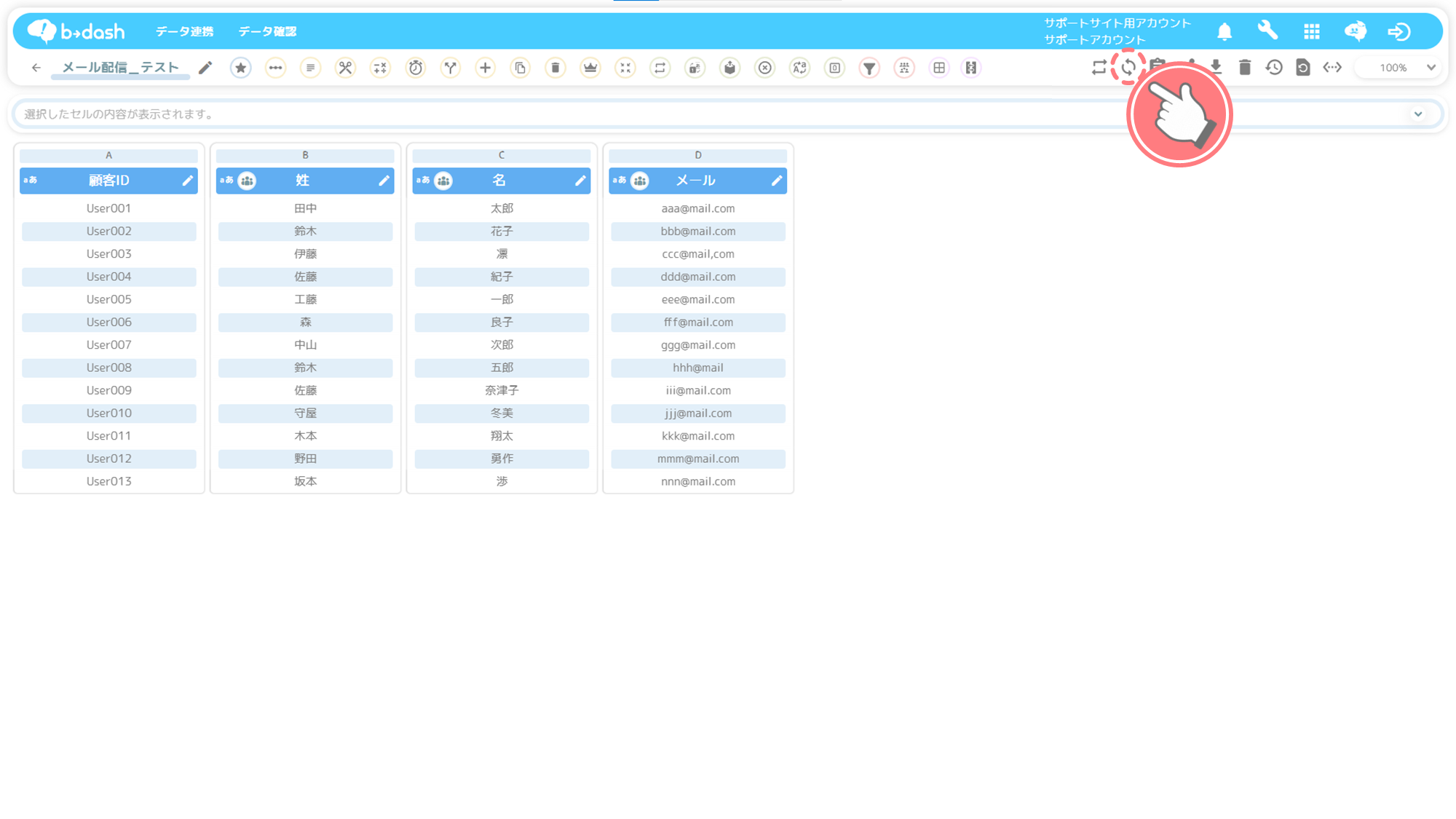The height and width of the screenshot is (819, 1456).
Task: Click the star favorites icon
Action: (240, 68)
